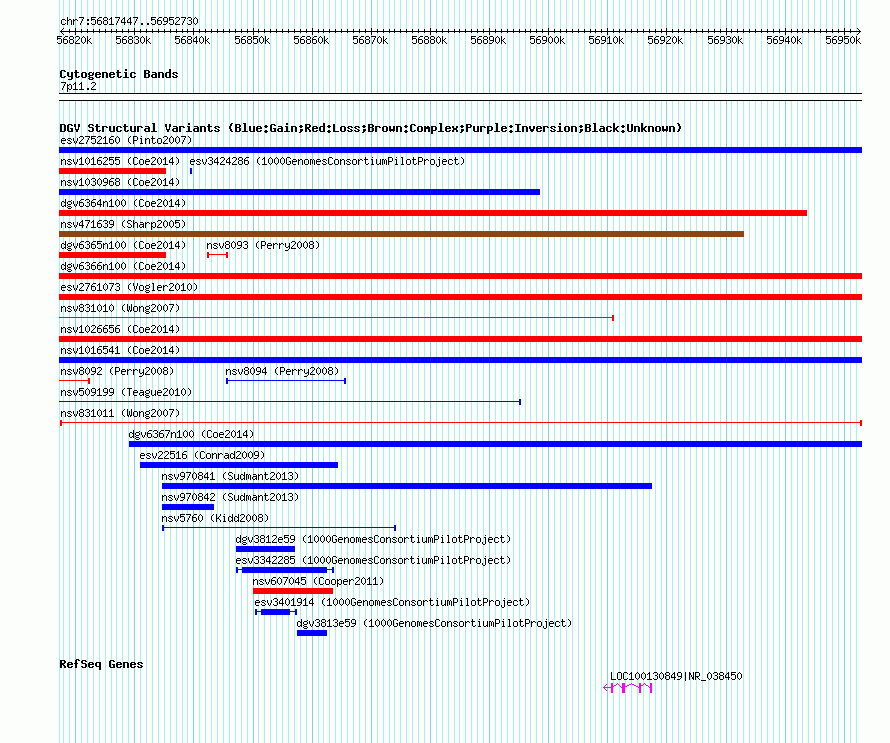Click dgv6365n100 (Coe2014) label
Screen dimensions: 890x743
[123, 245]
